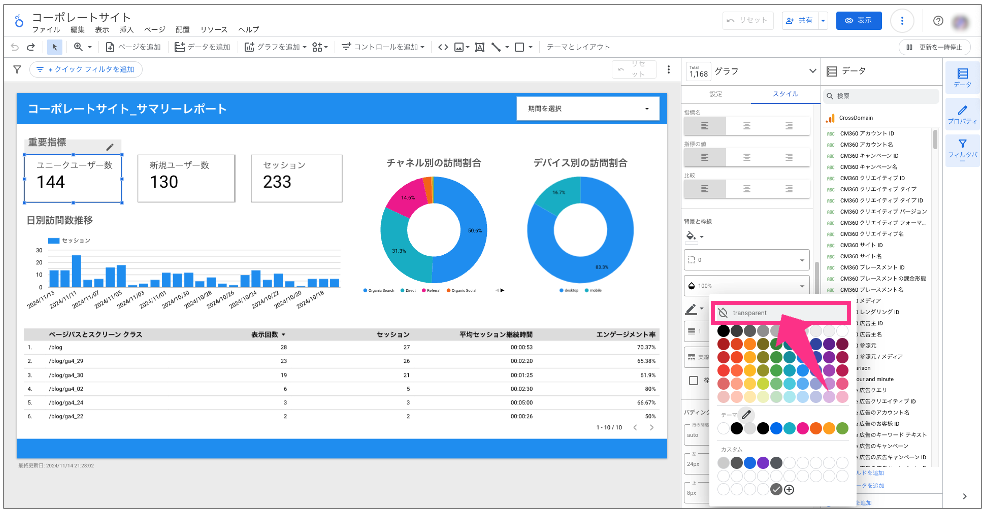The width and height of the screenshot is (986, 515).
Task: Choose the transparent color option
Action: click(x=780, y=313)
